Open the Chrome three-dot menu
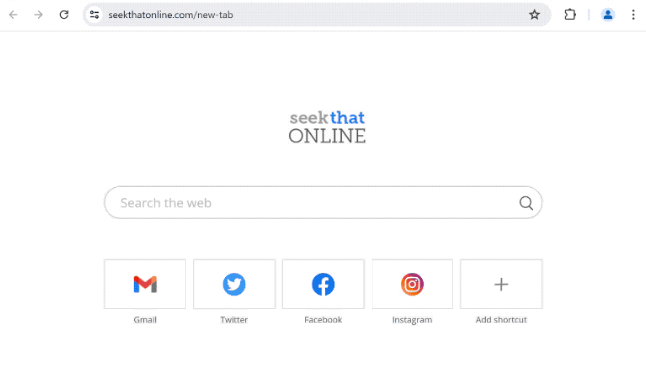646x374 pixels. pos(633,15)
